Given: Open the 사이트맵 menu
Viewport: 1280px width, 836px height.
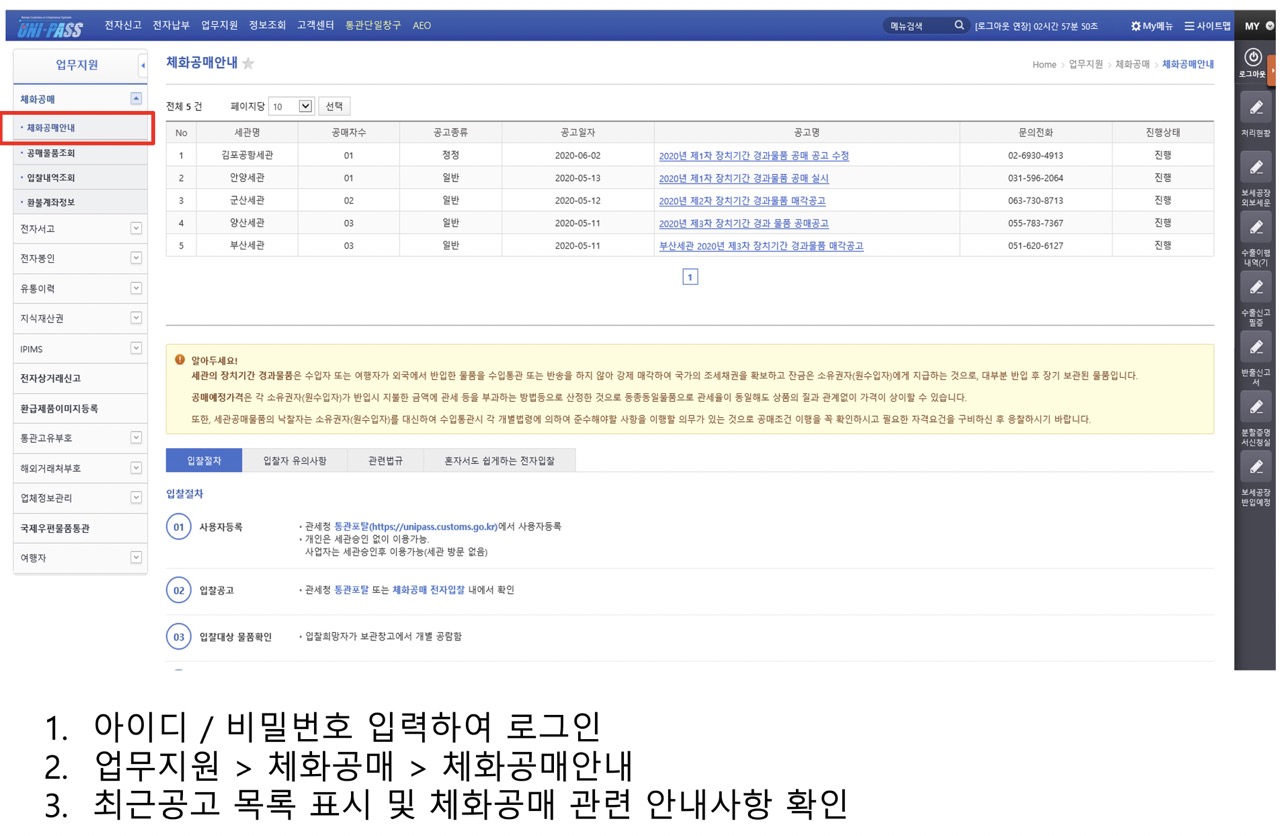Looking at the screenshot, I should point(1207,26).
